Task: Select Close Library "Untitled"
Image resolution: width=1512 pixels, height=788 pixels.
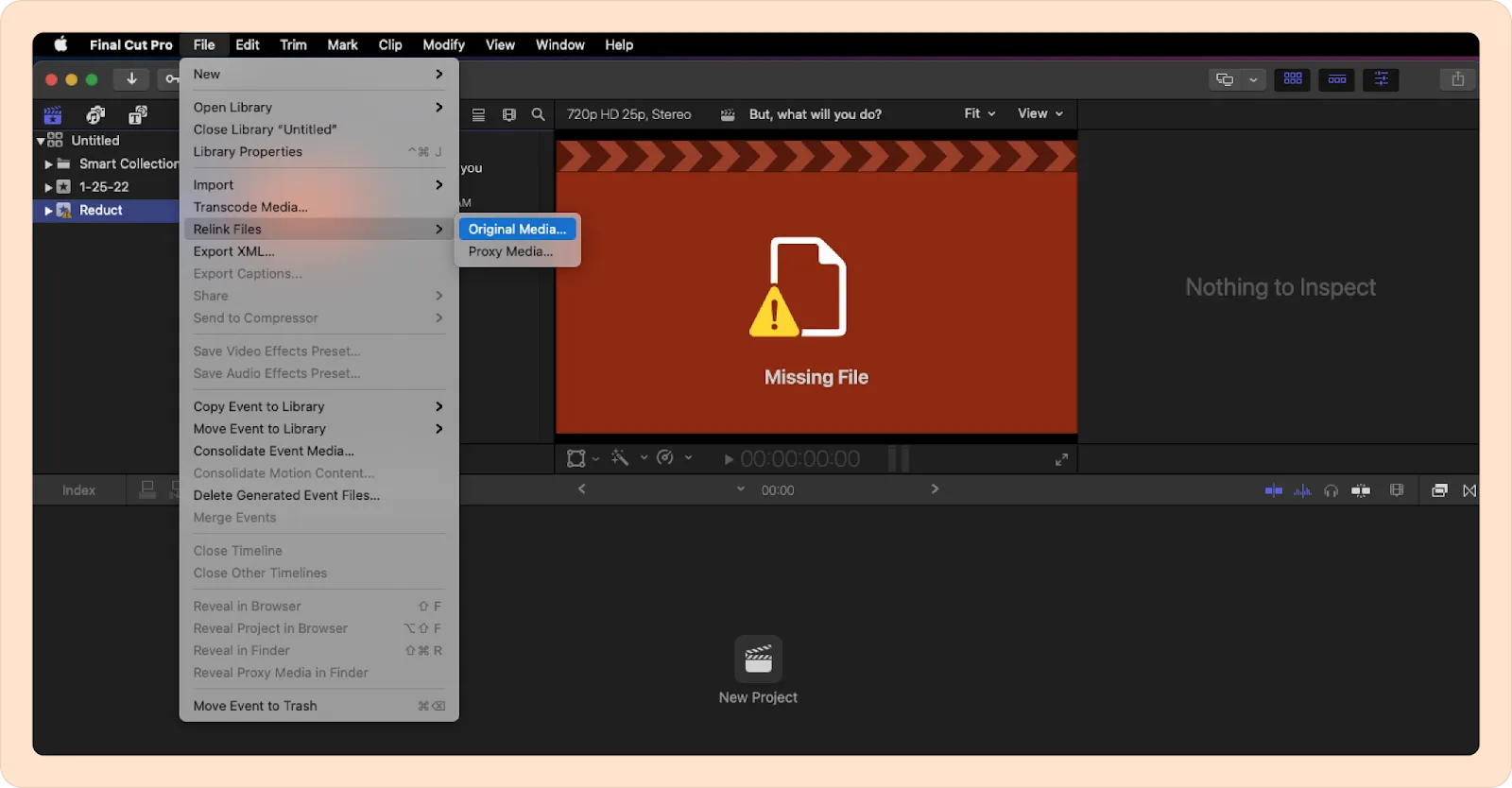Action: click(x=318, y=129)
